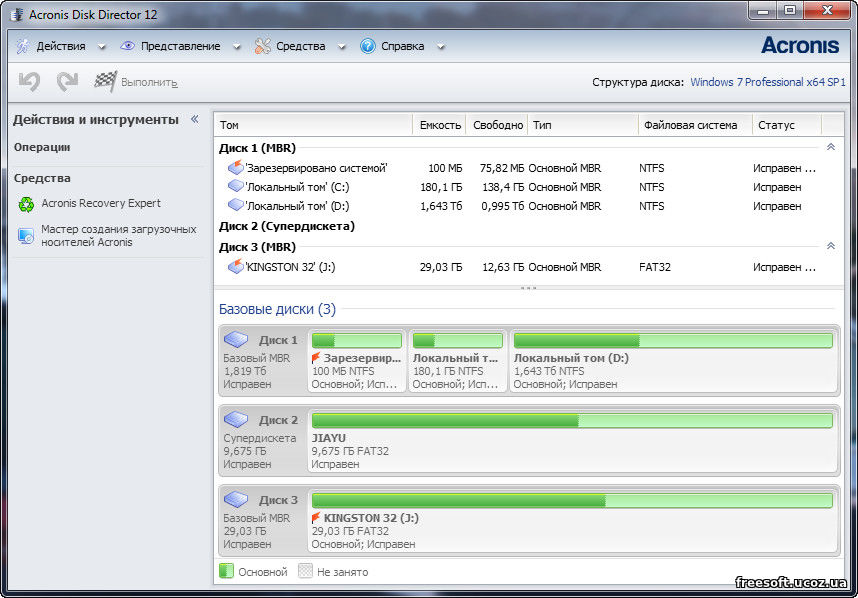Click the Операции section label

coord(42,147)
